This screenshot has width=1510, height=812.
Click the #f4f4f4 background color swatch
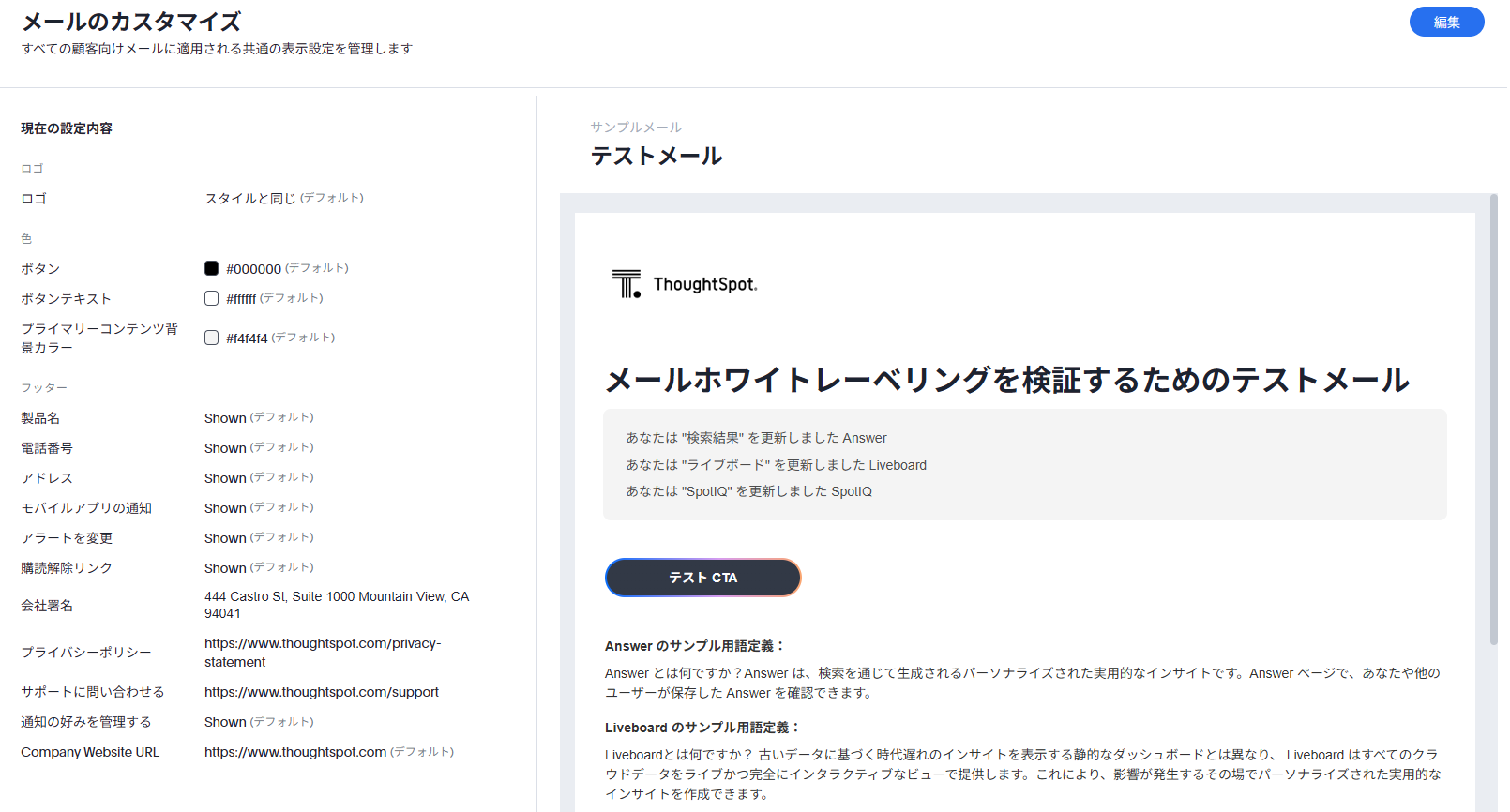point(212,338)
